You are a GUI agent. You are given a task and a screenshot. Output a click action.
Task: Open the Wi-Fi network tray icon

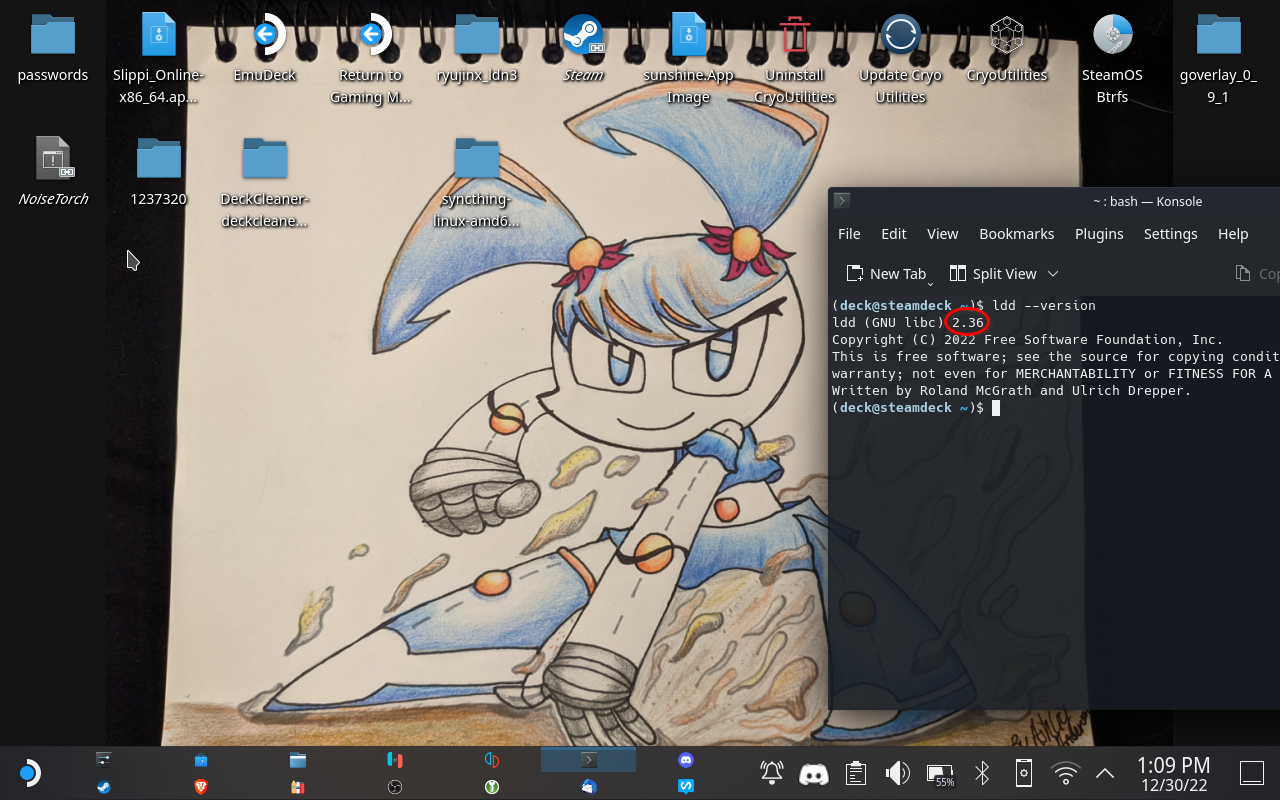tap(1066, 773)
